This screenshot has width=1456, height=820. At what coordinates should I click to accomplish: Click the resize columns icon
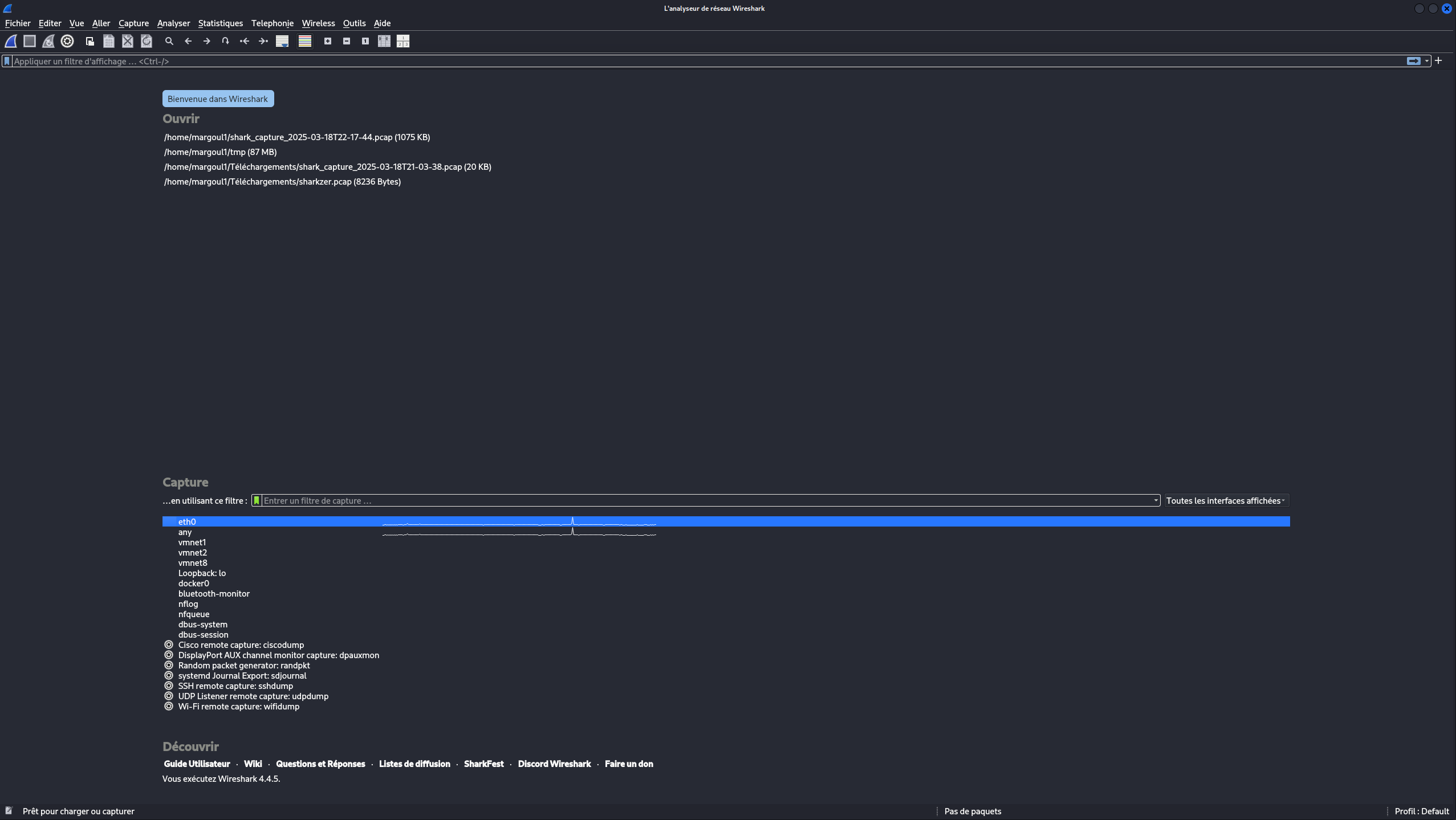(x=384, y=41)
